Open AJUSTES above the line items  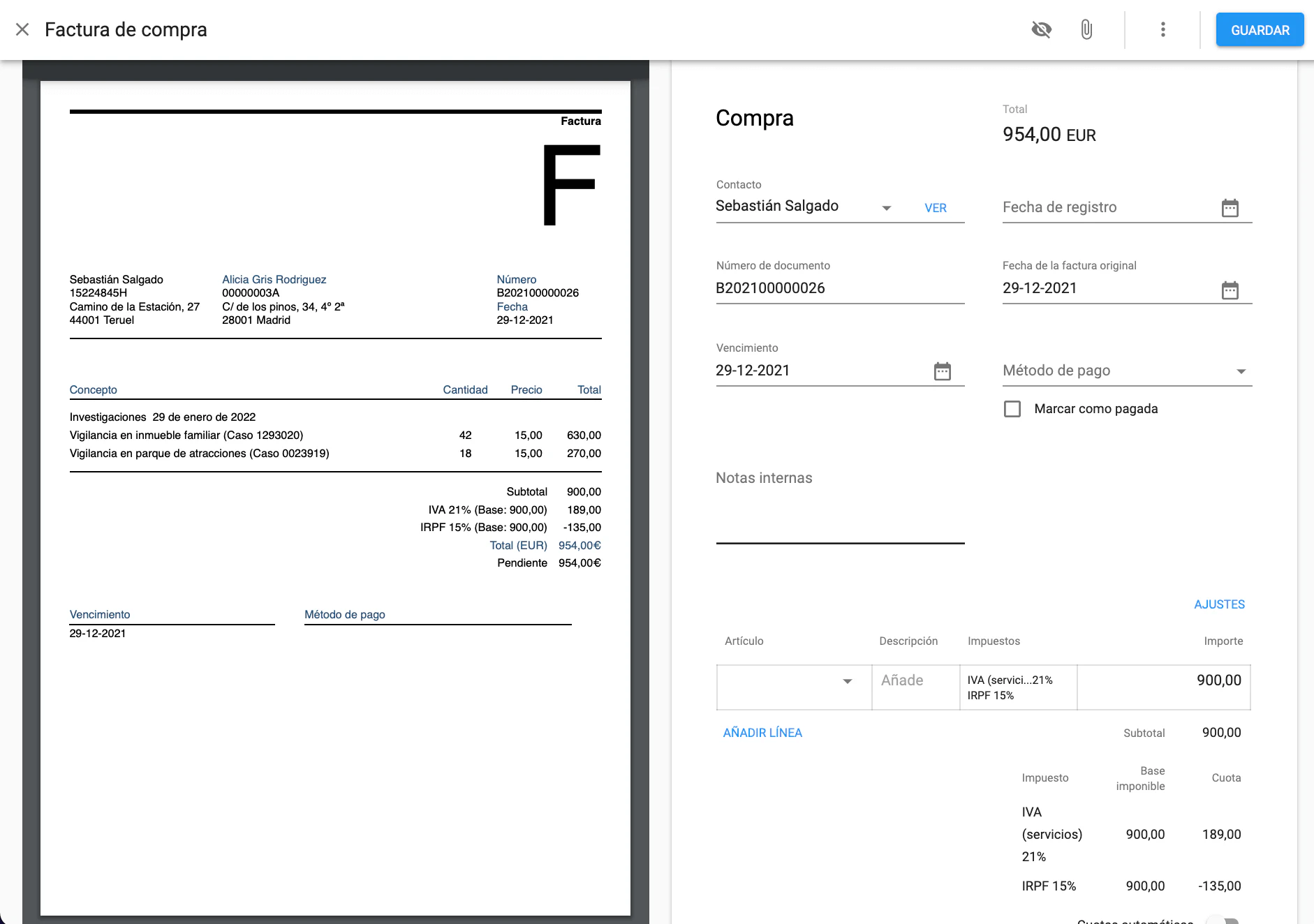[x=1219, y=604]
